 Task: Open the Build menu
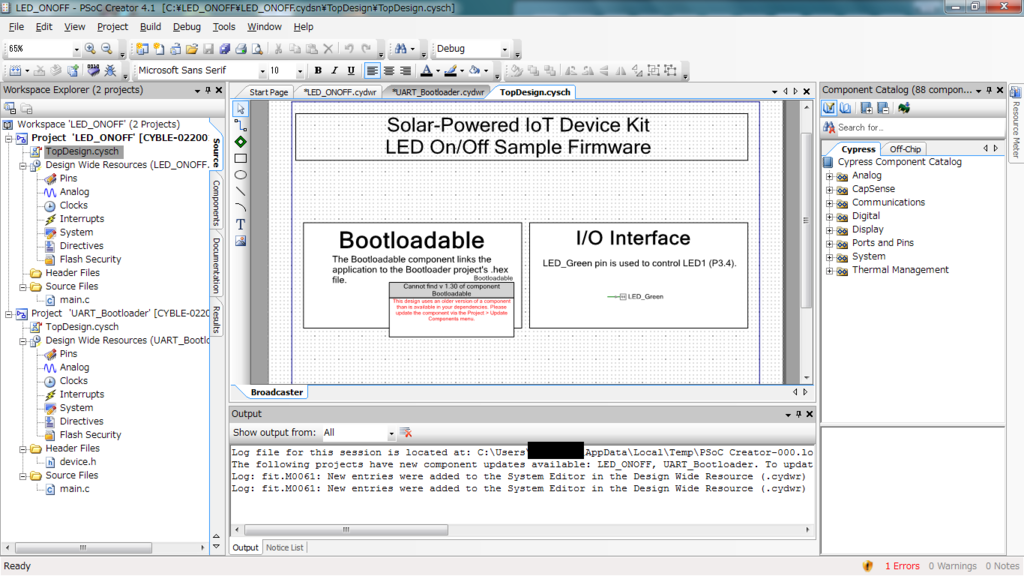[150, 27]
